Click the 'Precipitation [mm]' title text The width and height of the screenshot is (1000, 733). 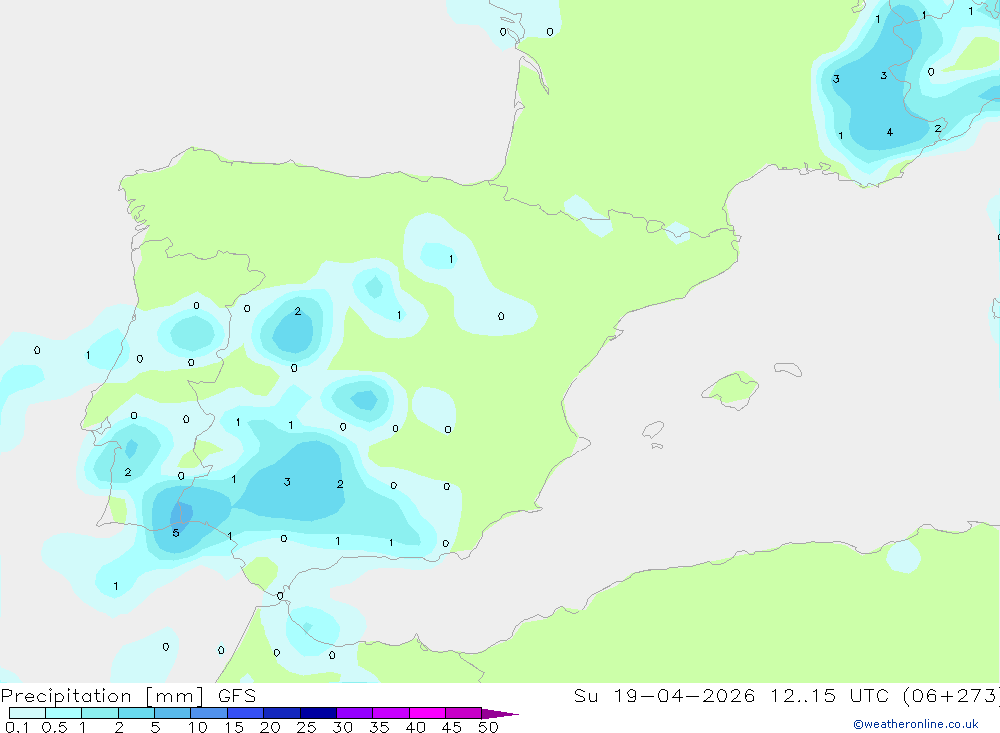point(102,696)
